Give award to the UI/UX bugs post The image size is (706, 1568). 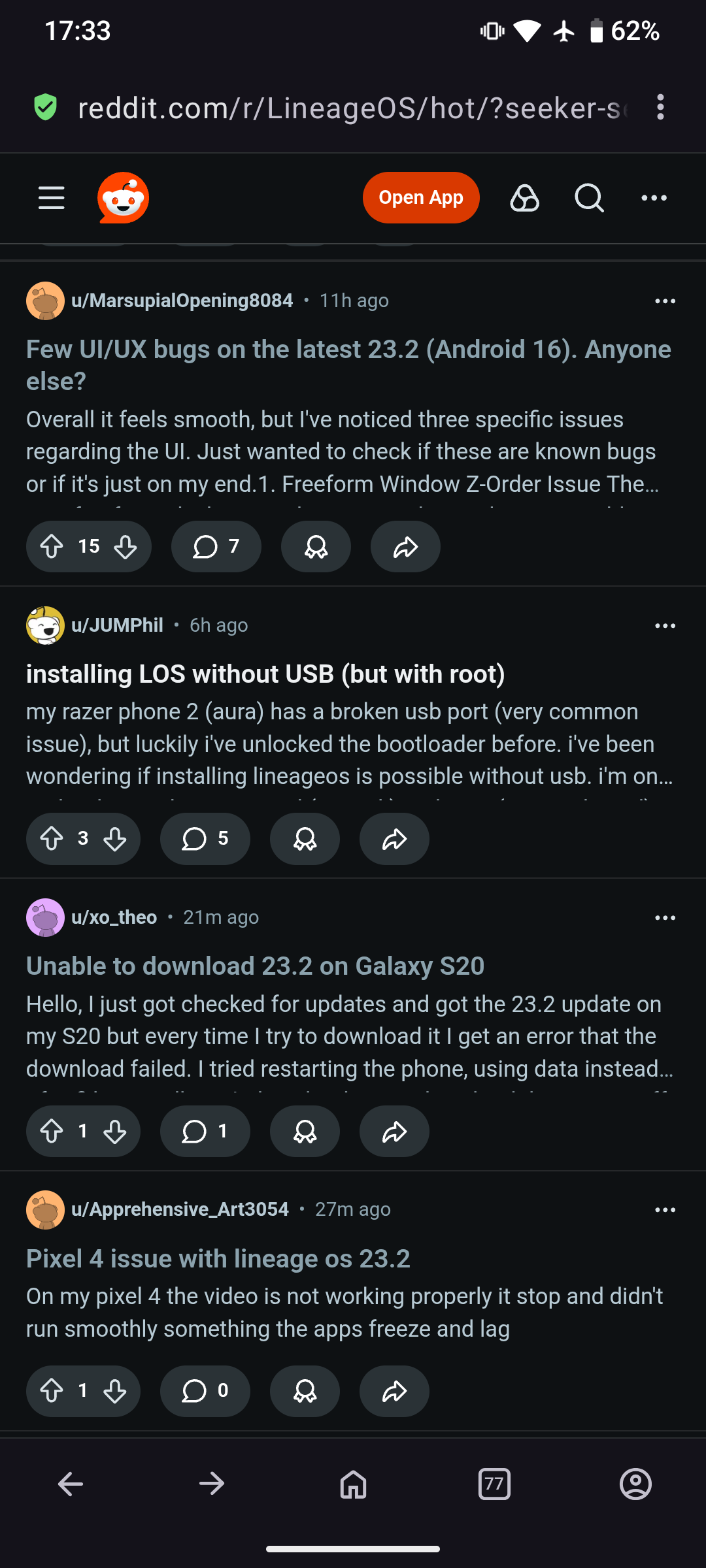point(316,547)
